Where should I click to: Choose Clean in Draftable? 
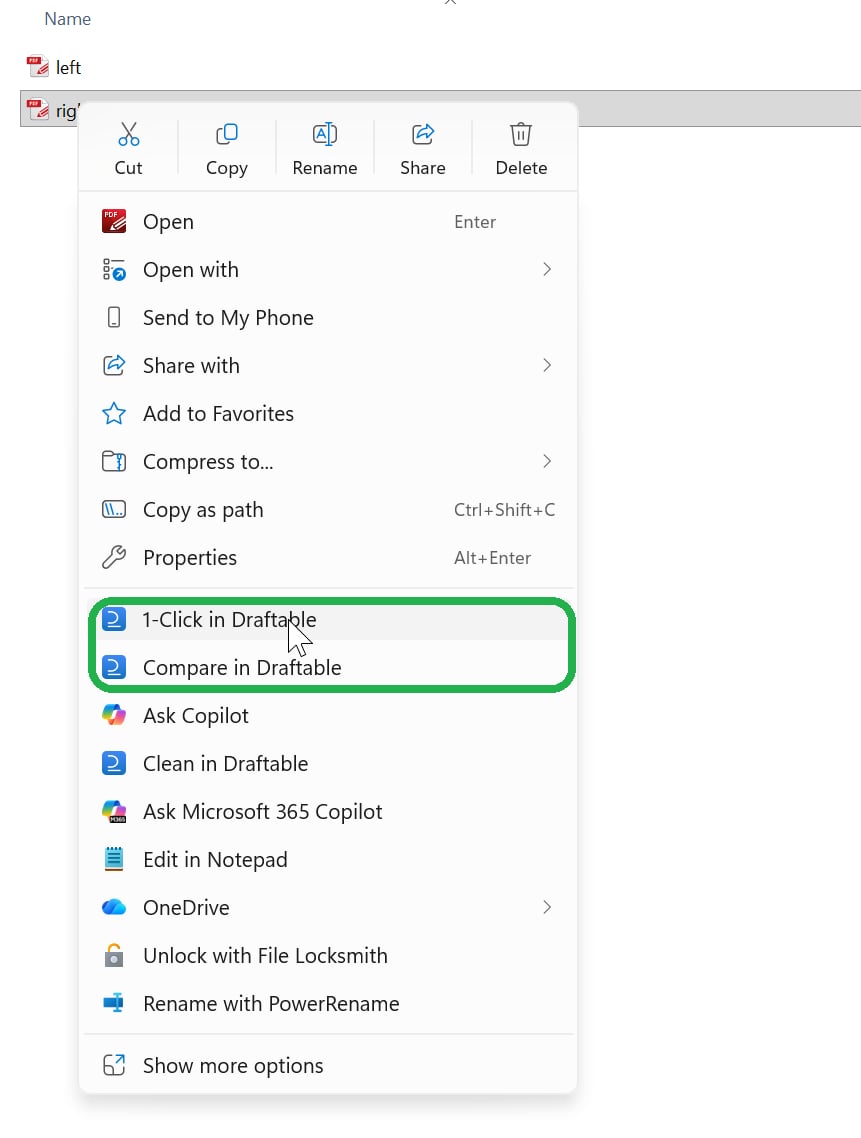click(x=328, y=763)
